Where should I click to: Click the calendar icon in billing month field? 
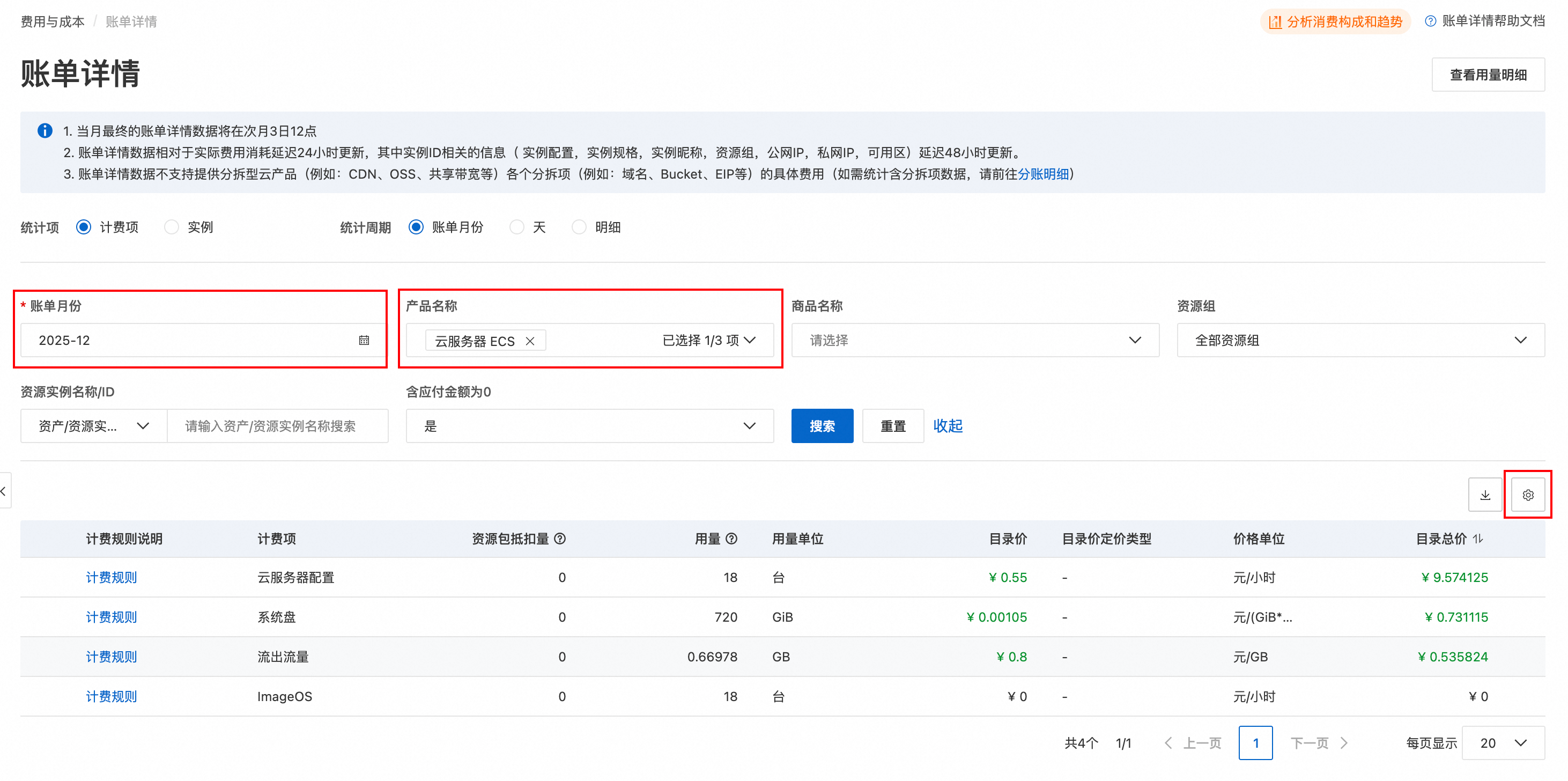364,340
